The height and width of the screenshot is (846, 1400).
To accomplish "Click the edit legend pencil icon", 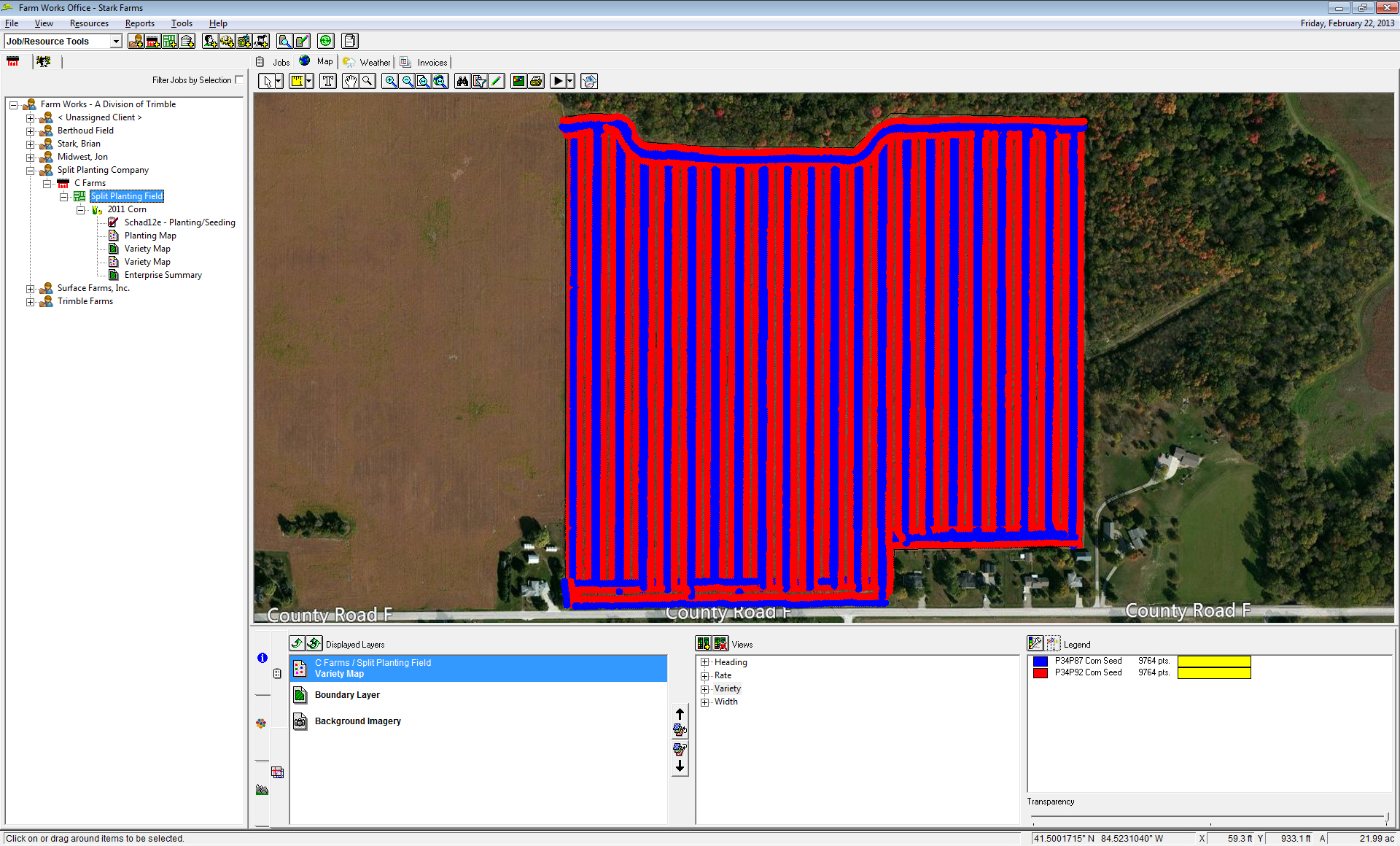I will tap(1035, 643).
